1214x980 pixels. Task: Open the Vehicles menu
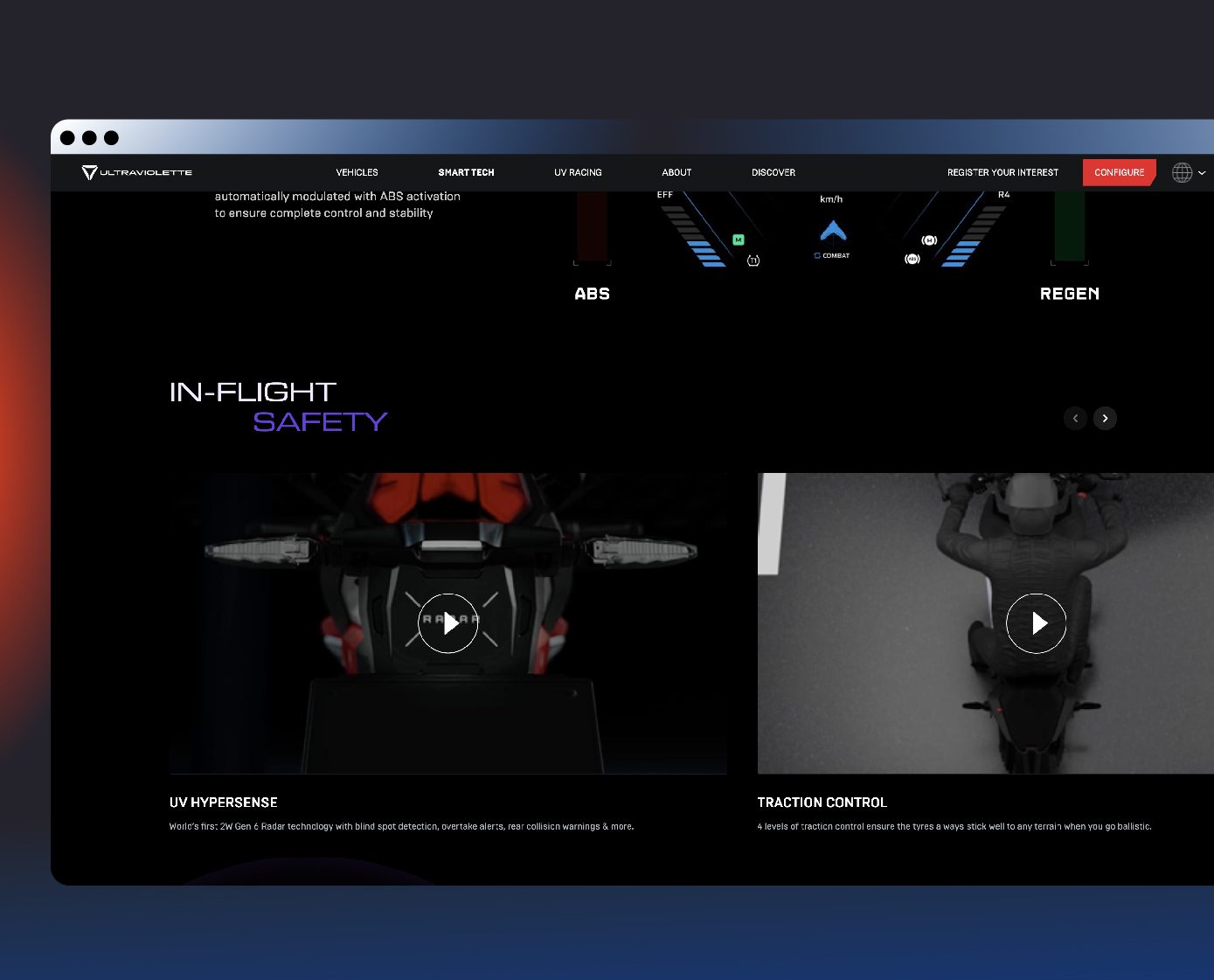(357, 172)
